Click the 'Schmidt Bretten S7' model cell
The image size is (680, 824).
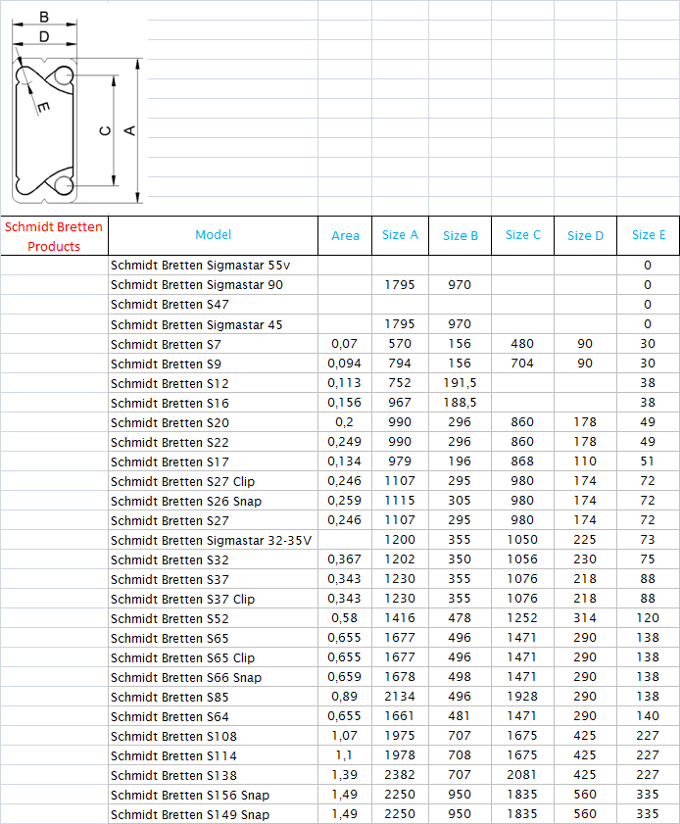pyautogui.click(x=213, y=344)
